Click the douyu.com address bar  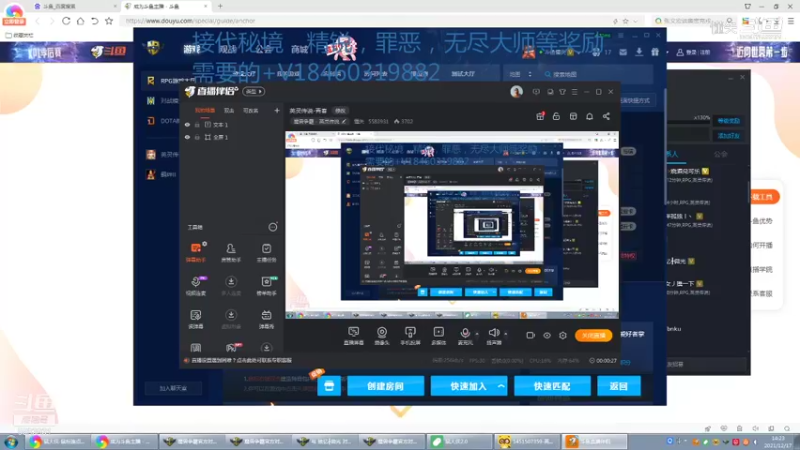367,21
